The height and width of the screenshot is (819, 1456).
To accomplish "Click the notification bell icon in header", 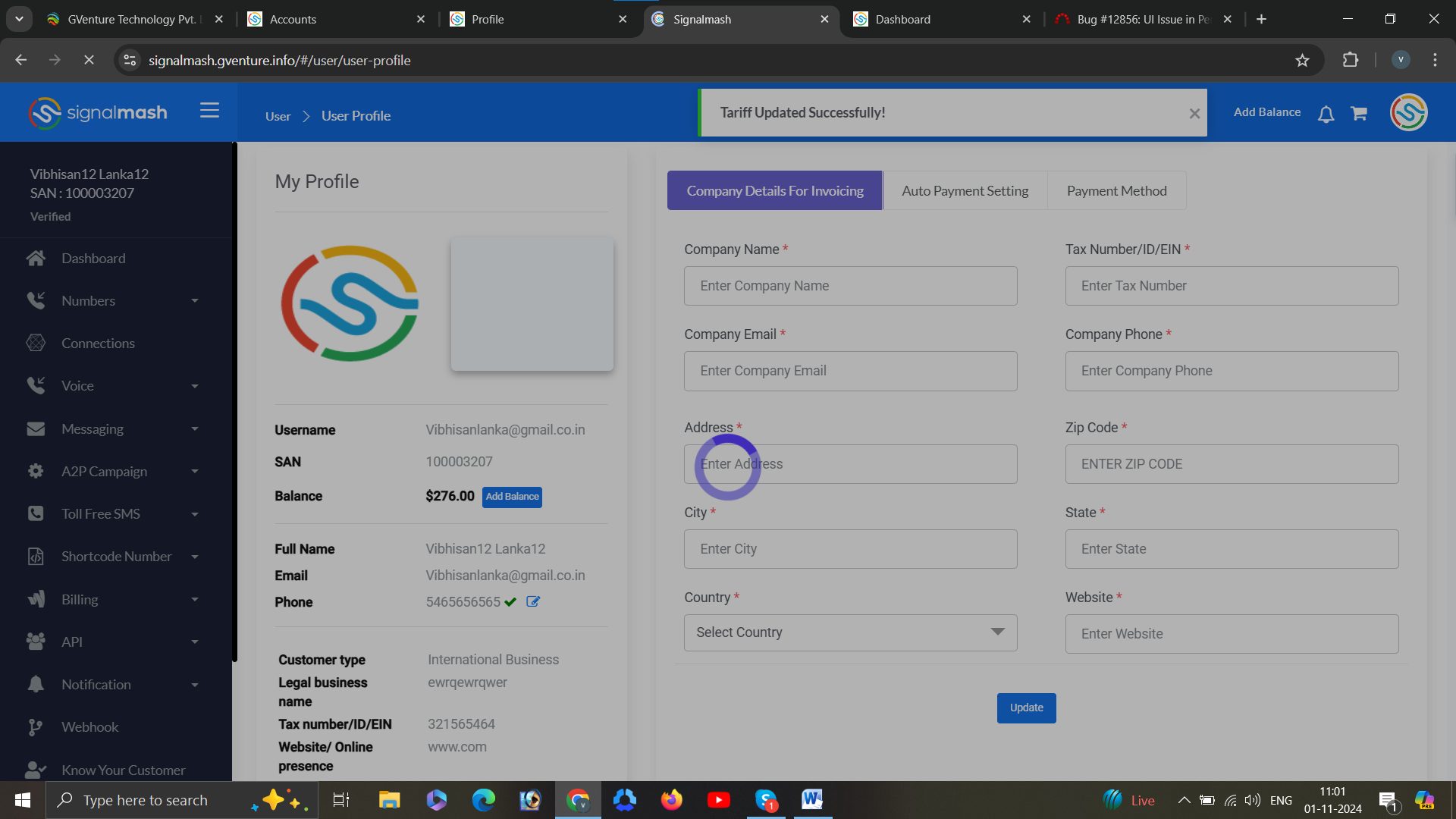I will pyautogui.click(x=1326, y=115).
